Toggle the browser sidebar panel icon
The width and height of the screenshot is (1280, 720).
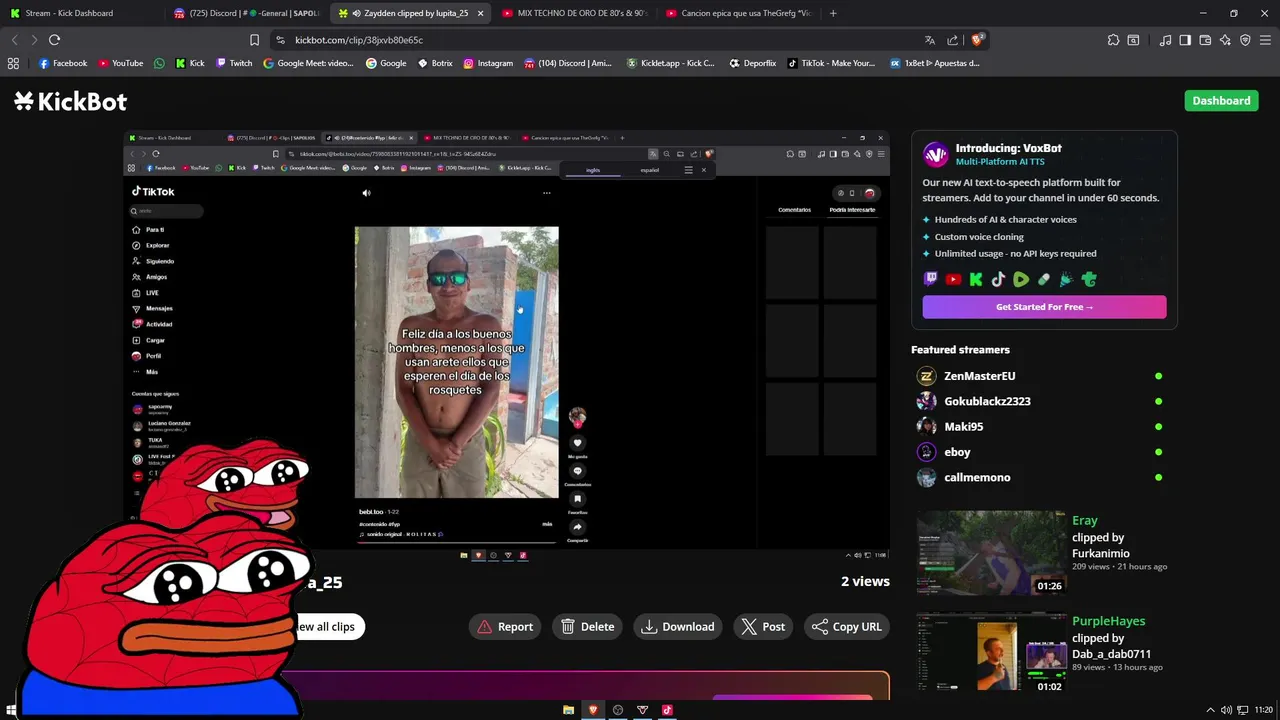(x=1185, y=40)
